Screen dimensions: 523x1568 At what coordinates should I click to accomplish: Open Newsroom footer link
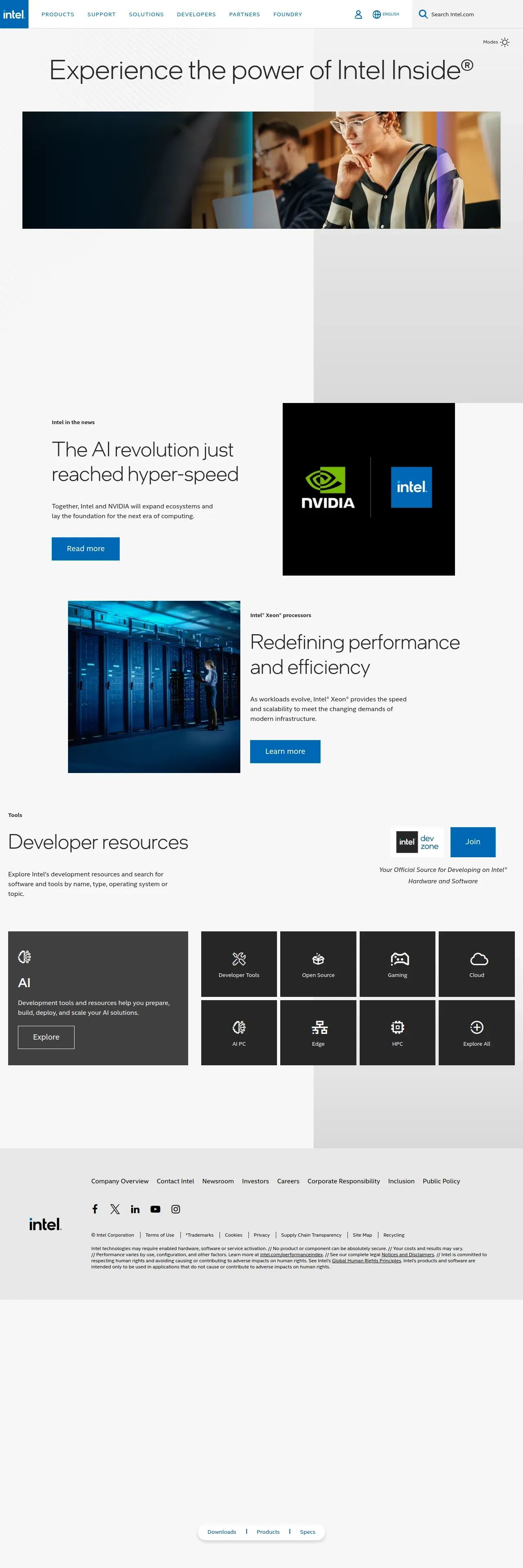click(x=218, y=1181)
